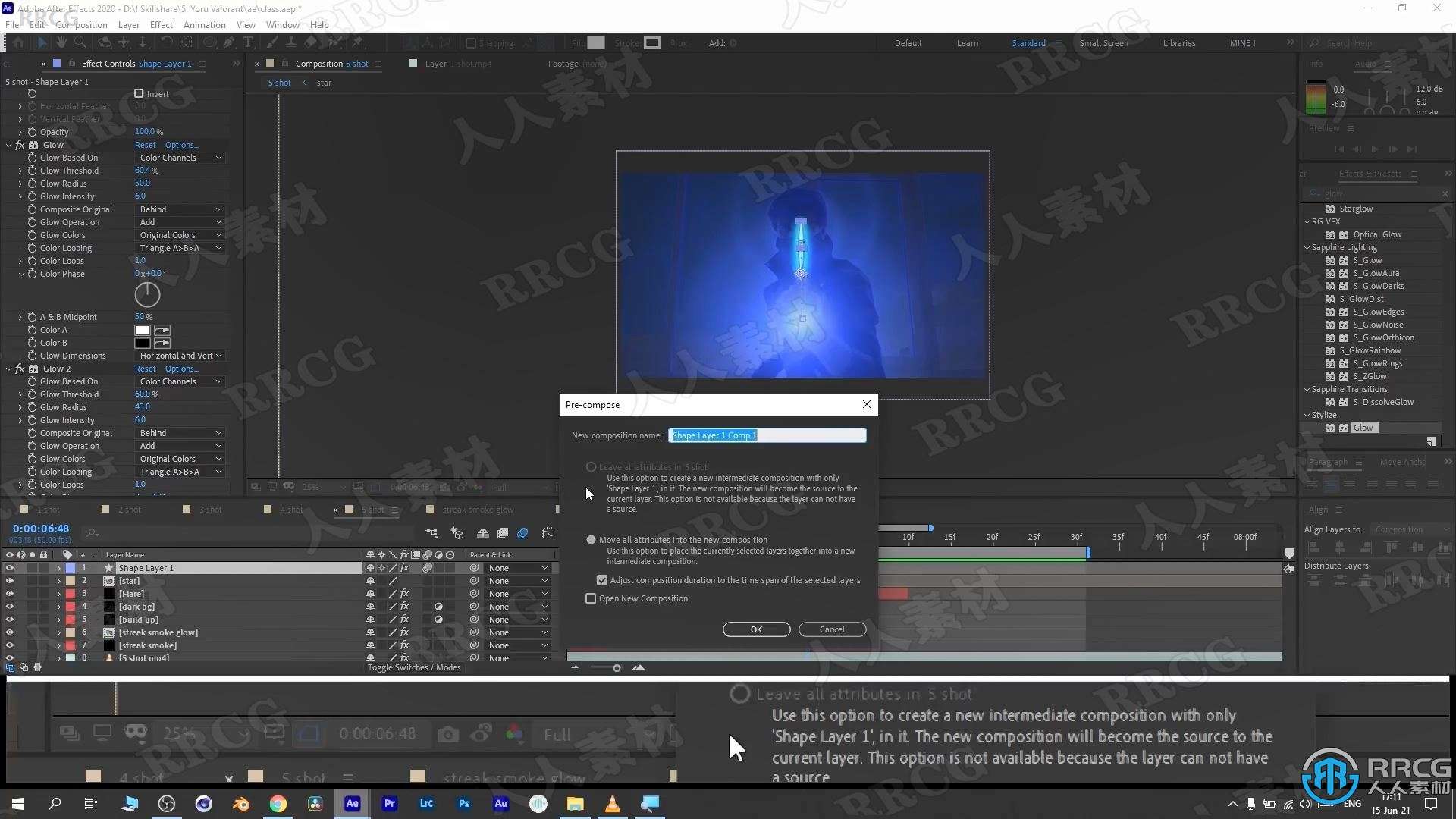This screenshot has width=1456, height=819.
Task: Click the Glow Threshold stopwatch under Glow
Action: [x=32, y=171]
